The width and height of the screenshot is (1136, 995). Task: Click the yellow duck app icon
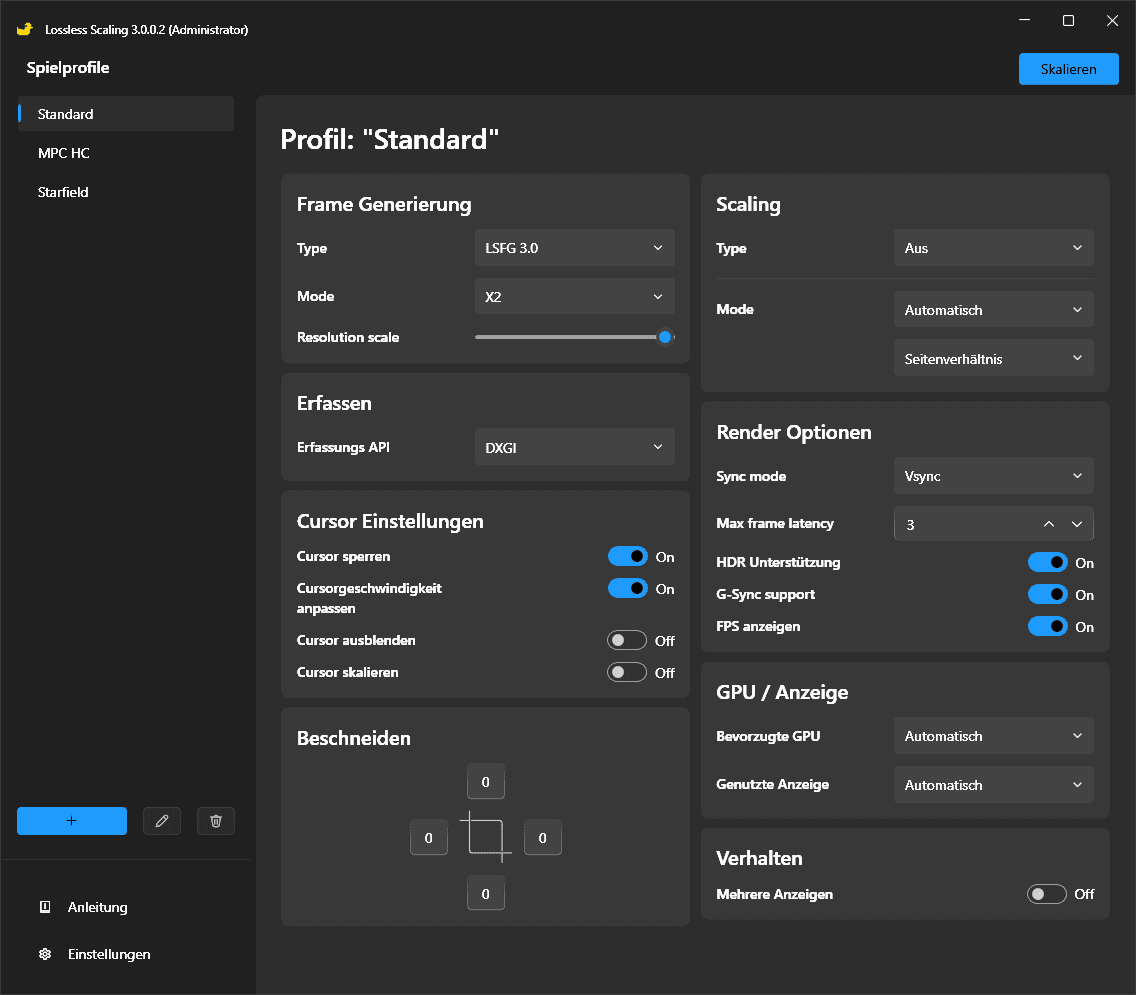25,29
